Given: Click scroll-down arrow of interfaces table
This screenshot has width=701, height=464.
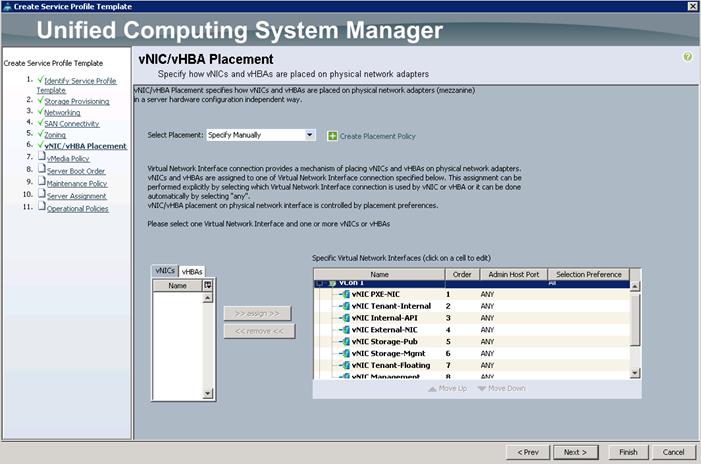Looking at the screenshot, I should tap(635, 373).
